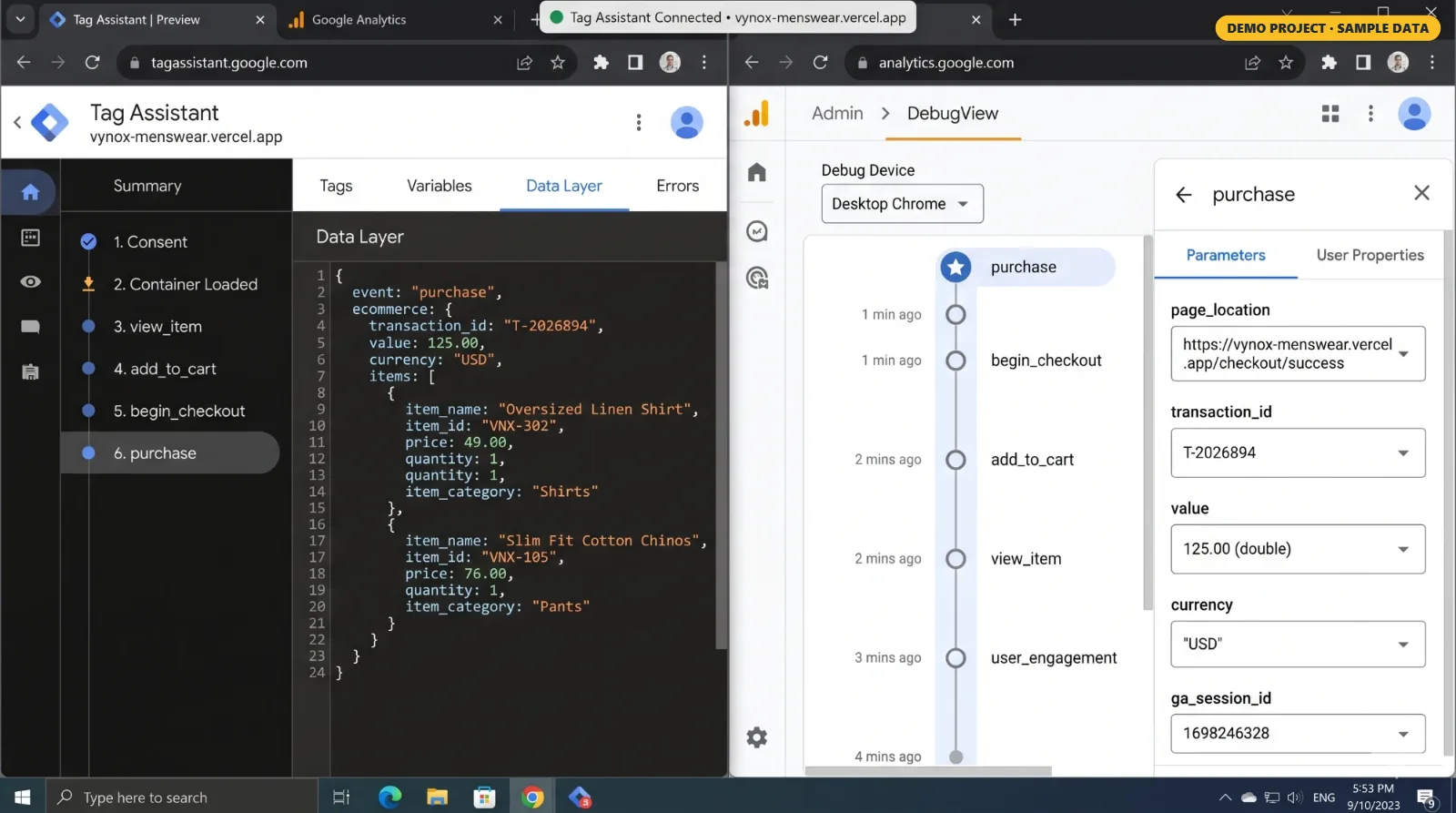
Task: Click the Tag Assistant back chevron
Action: [x=17, y=122]
